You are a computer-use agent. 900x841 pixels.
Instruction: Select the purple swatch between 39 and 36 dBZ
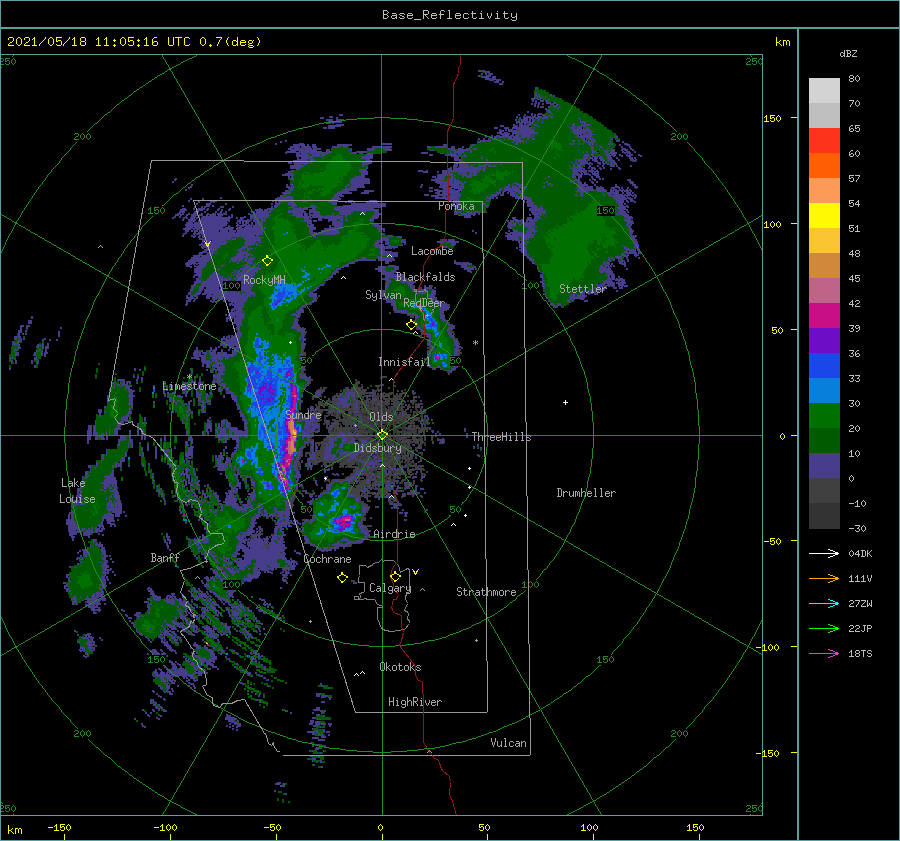point(824,341)
